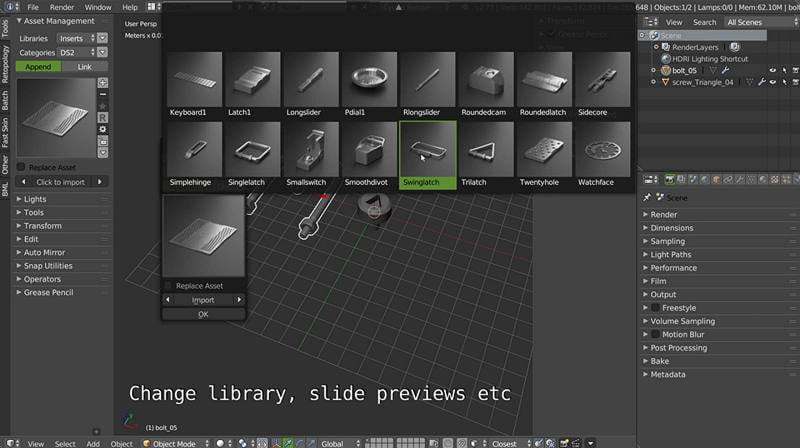Click the wrench modifier icon beside bolt_05

tap(725, 70)
